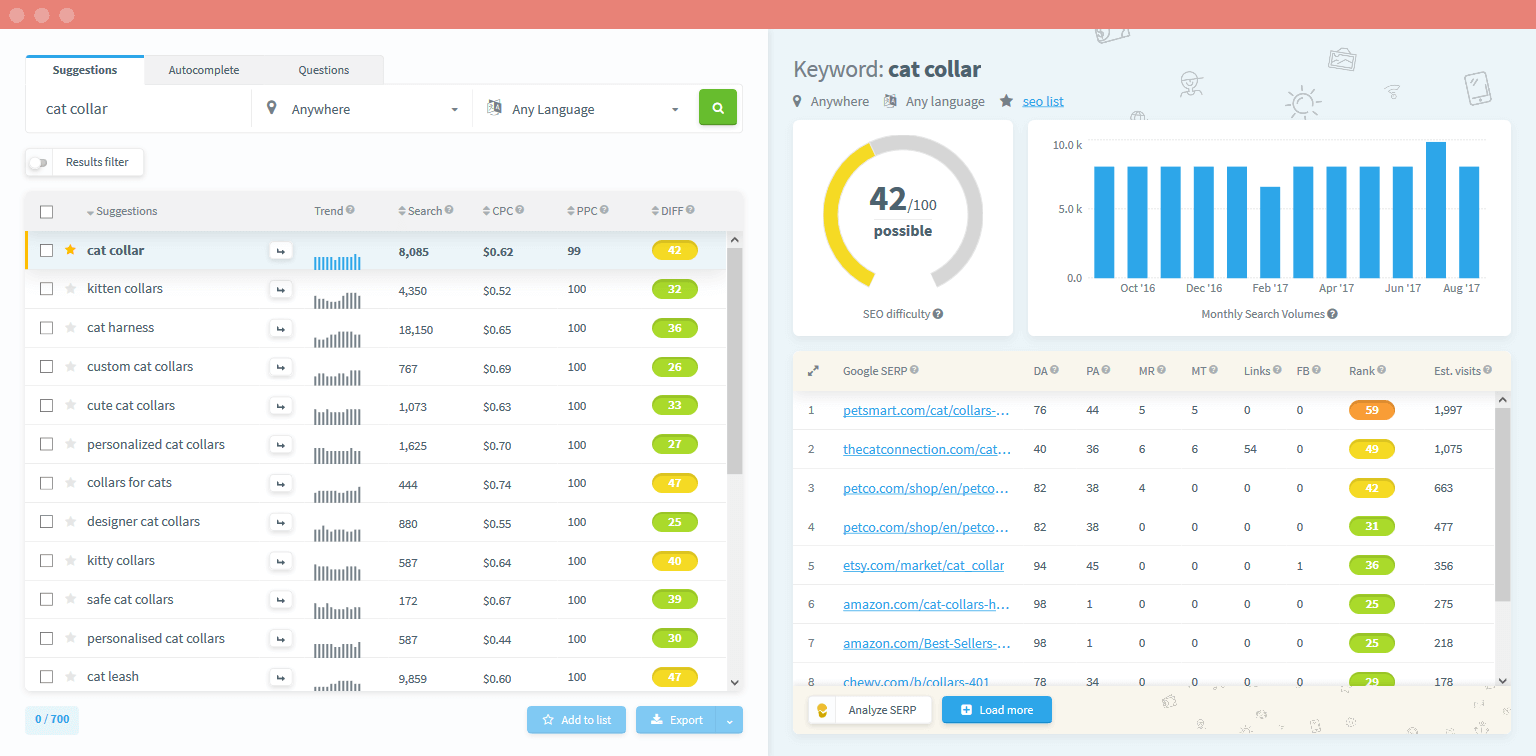
Task: Switch to the Questions tab
Action: [323, 69]
